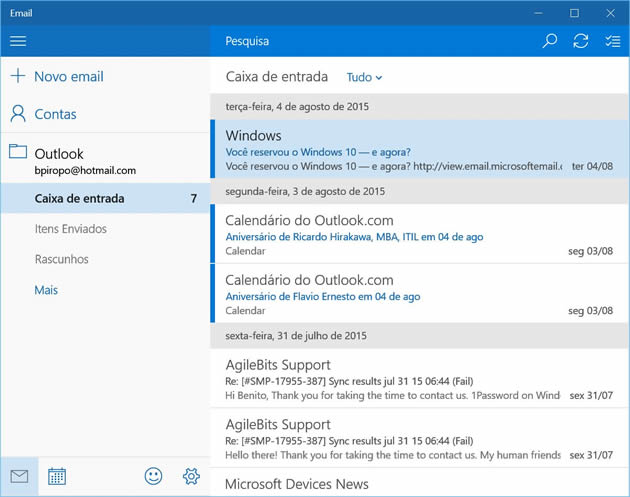
Task: Click the unread count 7 badge
Action: pyautogui.click(x=194, y=198)
